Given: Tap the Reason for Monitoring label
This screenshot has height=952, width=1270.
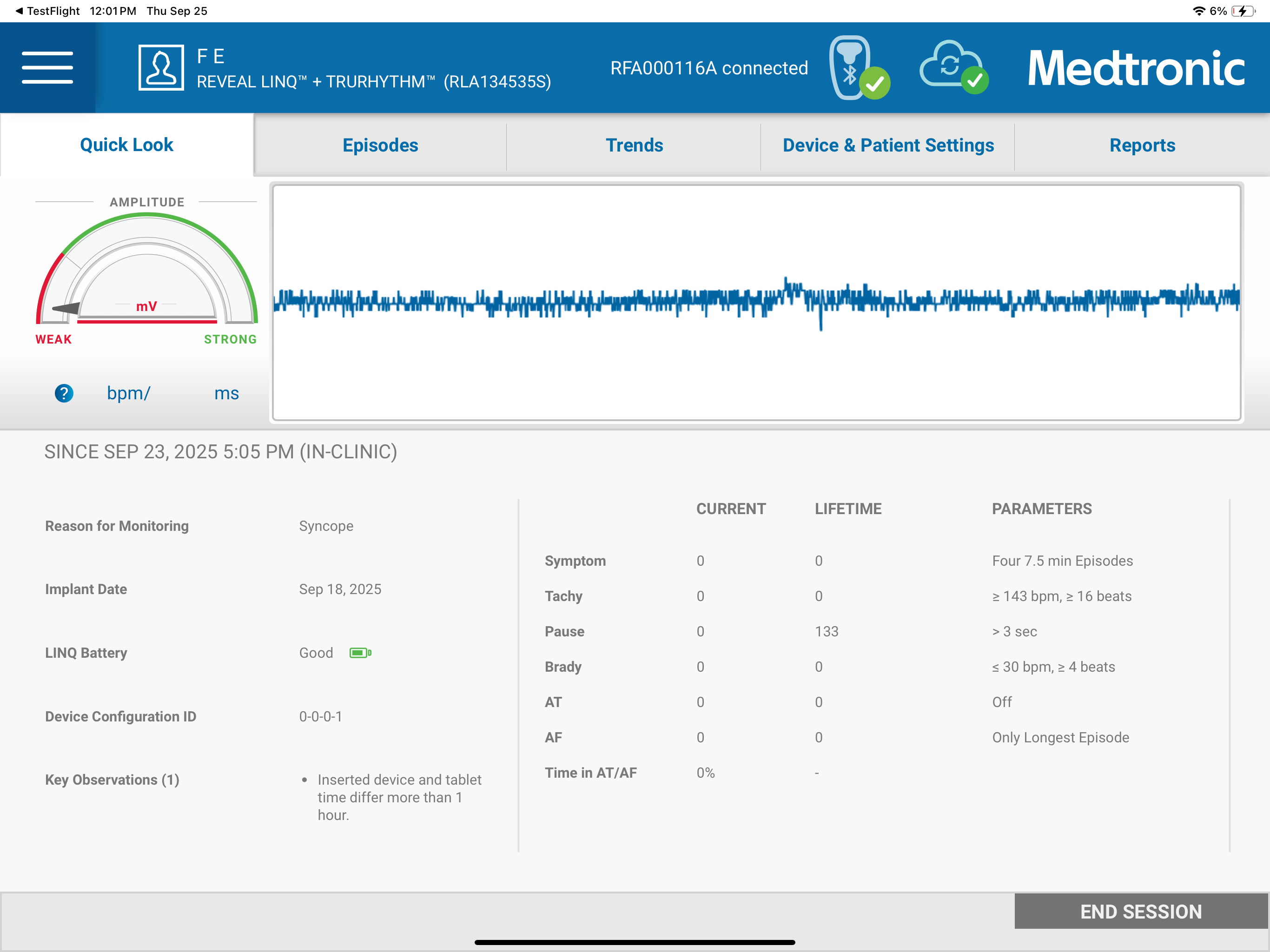Looking at the screenshot, I should 117,526.
